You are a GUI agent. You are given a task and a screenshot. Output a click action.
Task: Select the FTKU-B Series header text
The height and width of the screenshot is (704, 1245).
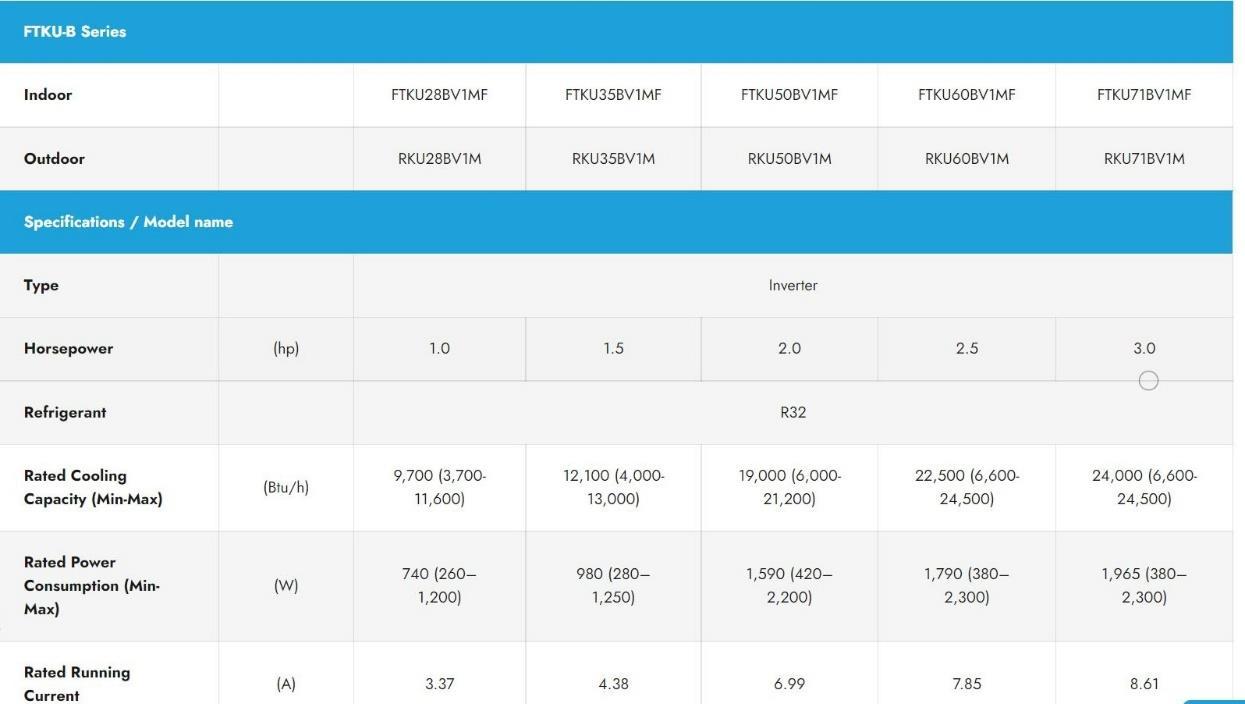[75, 31]
